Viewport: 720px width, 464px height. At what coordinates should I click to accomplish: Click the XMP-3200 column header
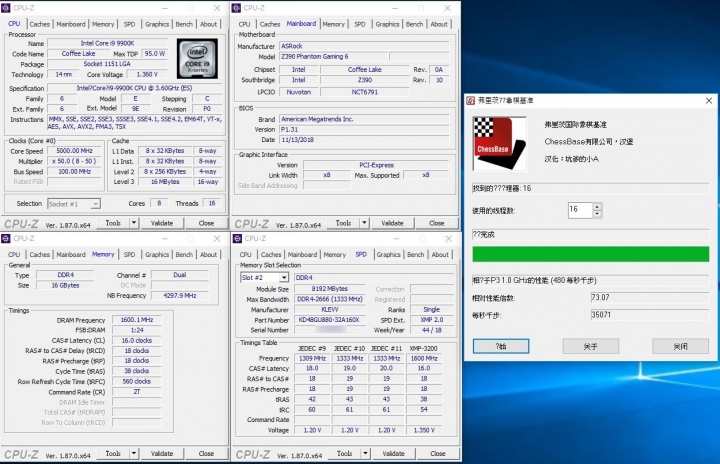pos(423,348)
